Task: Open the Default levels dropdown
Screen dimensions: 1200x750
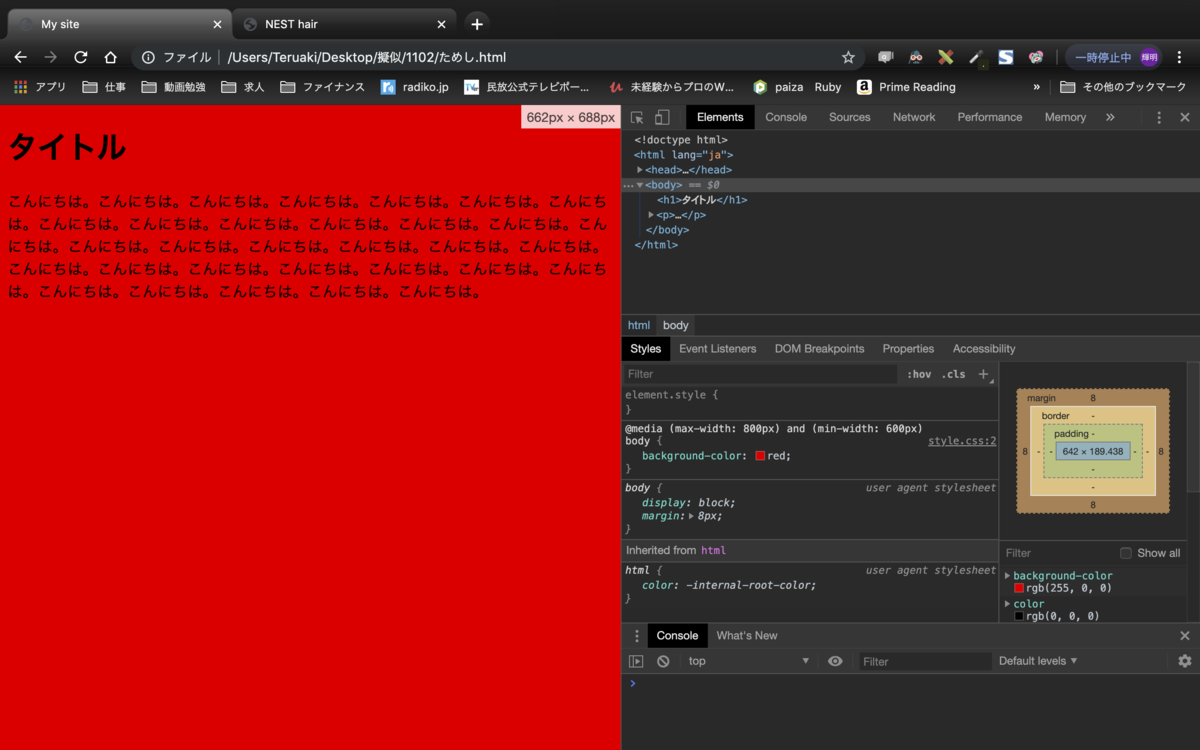Action: [1038, 661]
